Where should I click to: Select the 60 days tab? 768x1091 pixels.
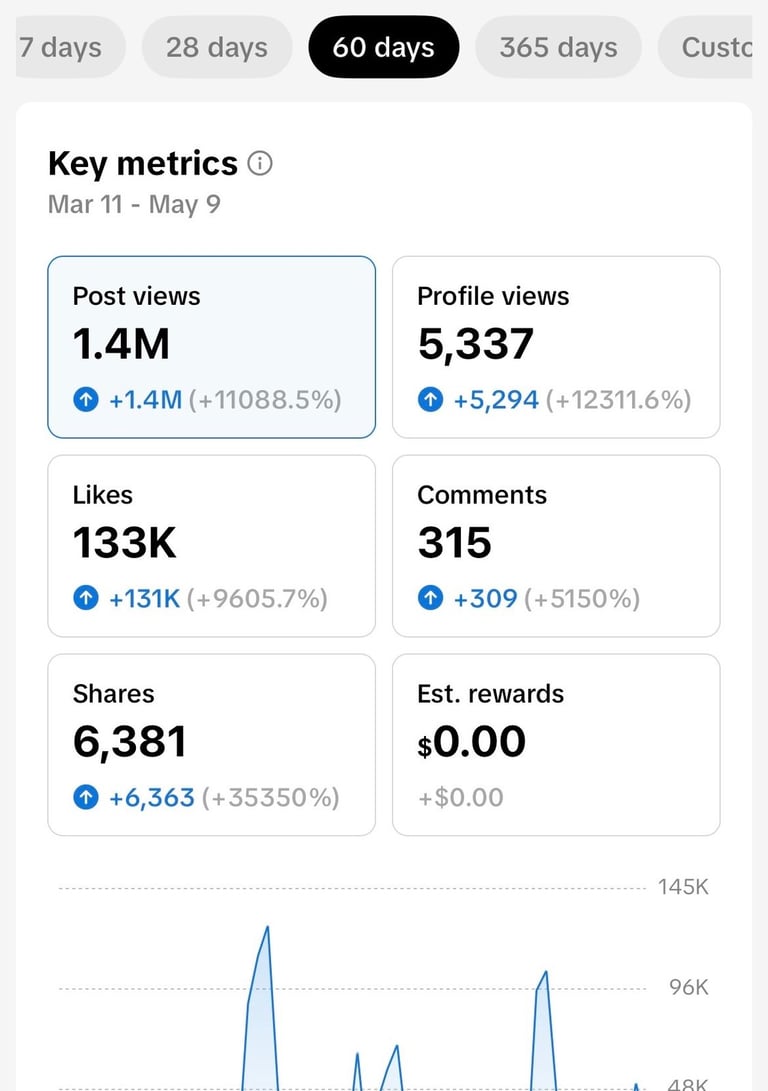tap(383, 47)
